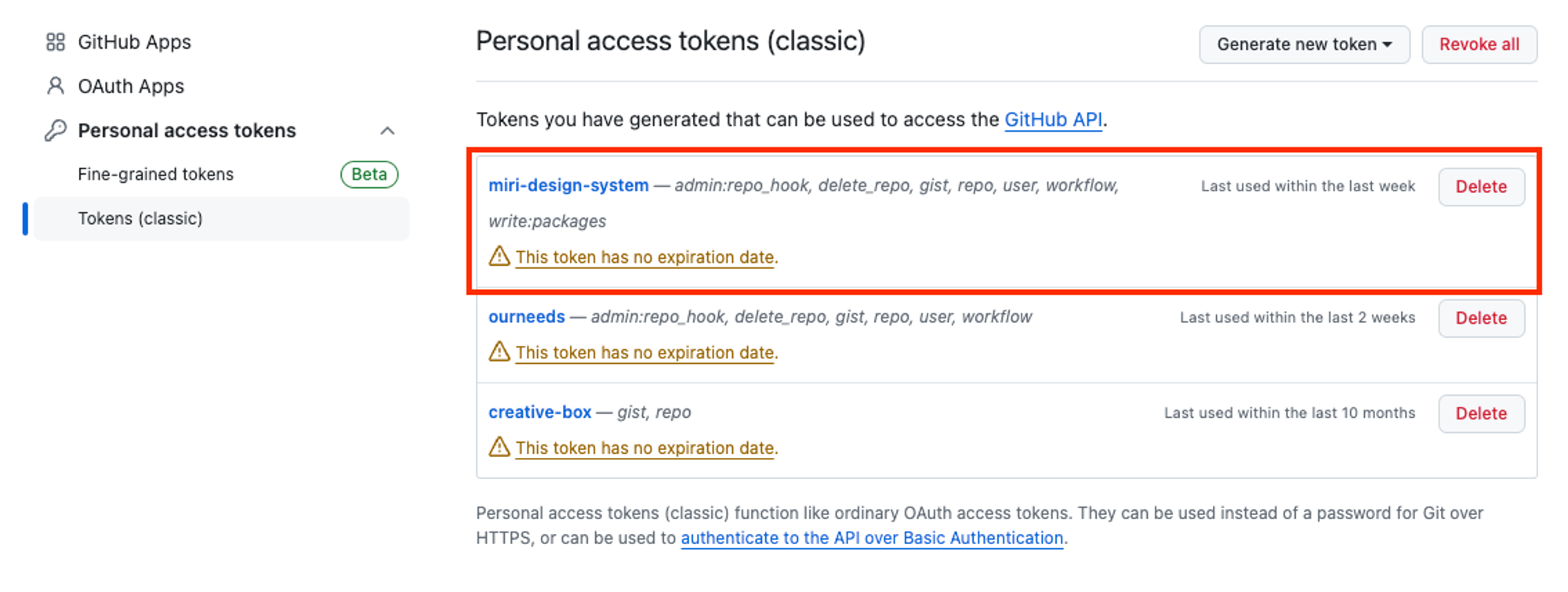Click the dropdown arrow on Generate new token
1568x592 pixels.
coord(1388,45)
